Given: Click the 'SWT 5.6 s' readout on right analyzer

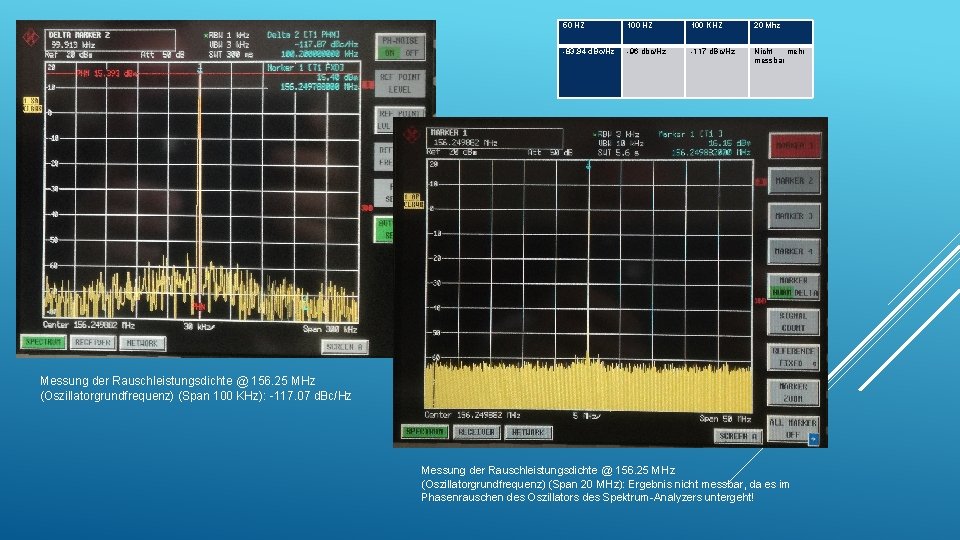Looking at the screenshot, I should pos(618,152).
